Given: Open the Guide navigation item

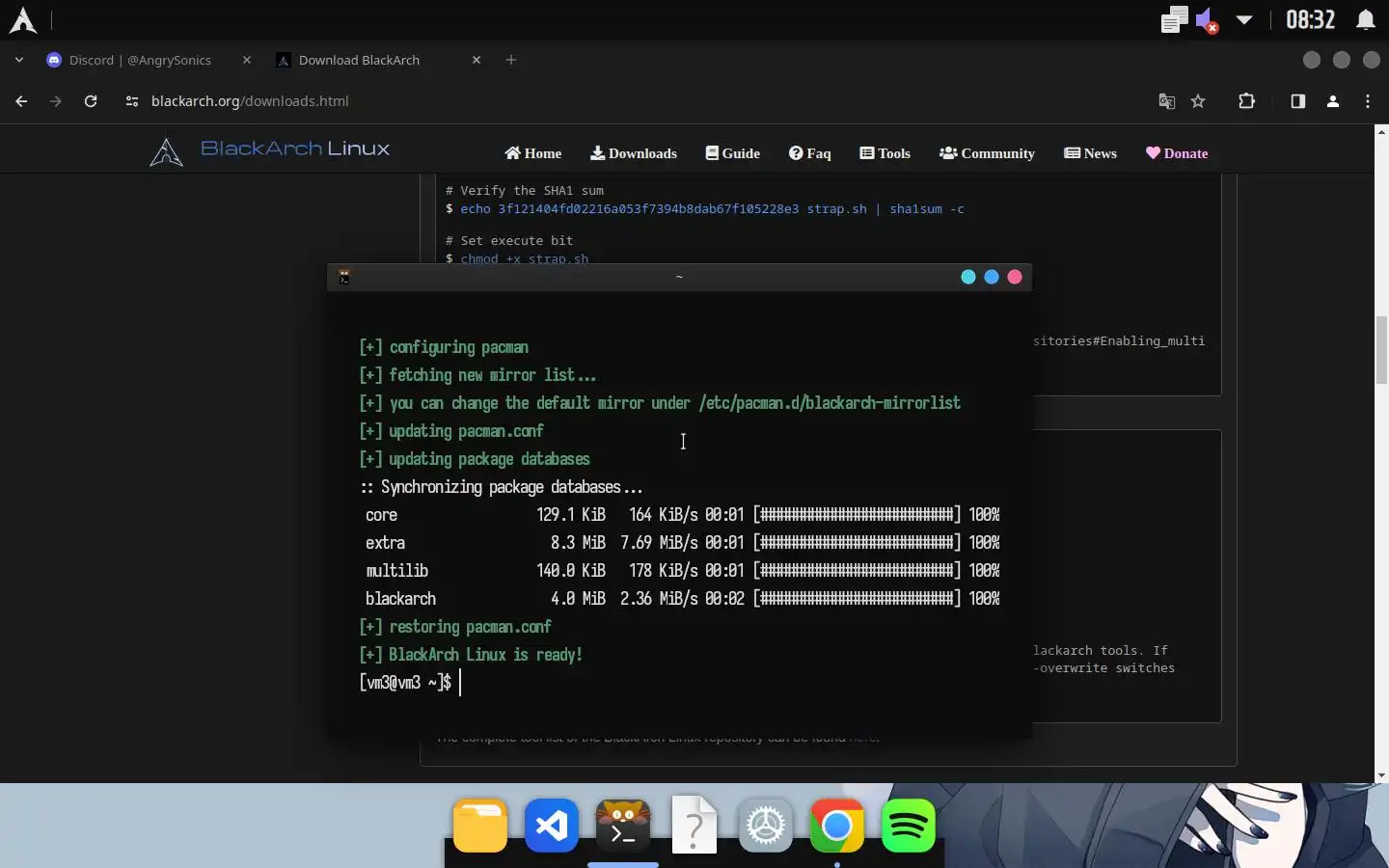Looking at the screenshot, I should point(733,153).
